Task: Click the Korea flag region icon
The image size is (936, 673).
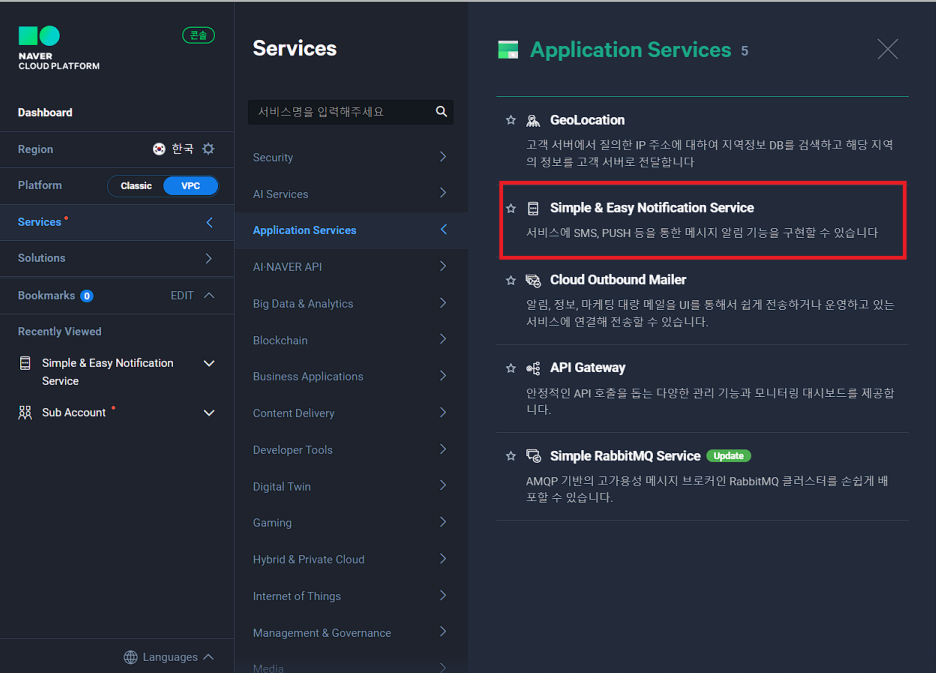Action: tap(159, 149)
